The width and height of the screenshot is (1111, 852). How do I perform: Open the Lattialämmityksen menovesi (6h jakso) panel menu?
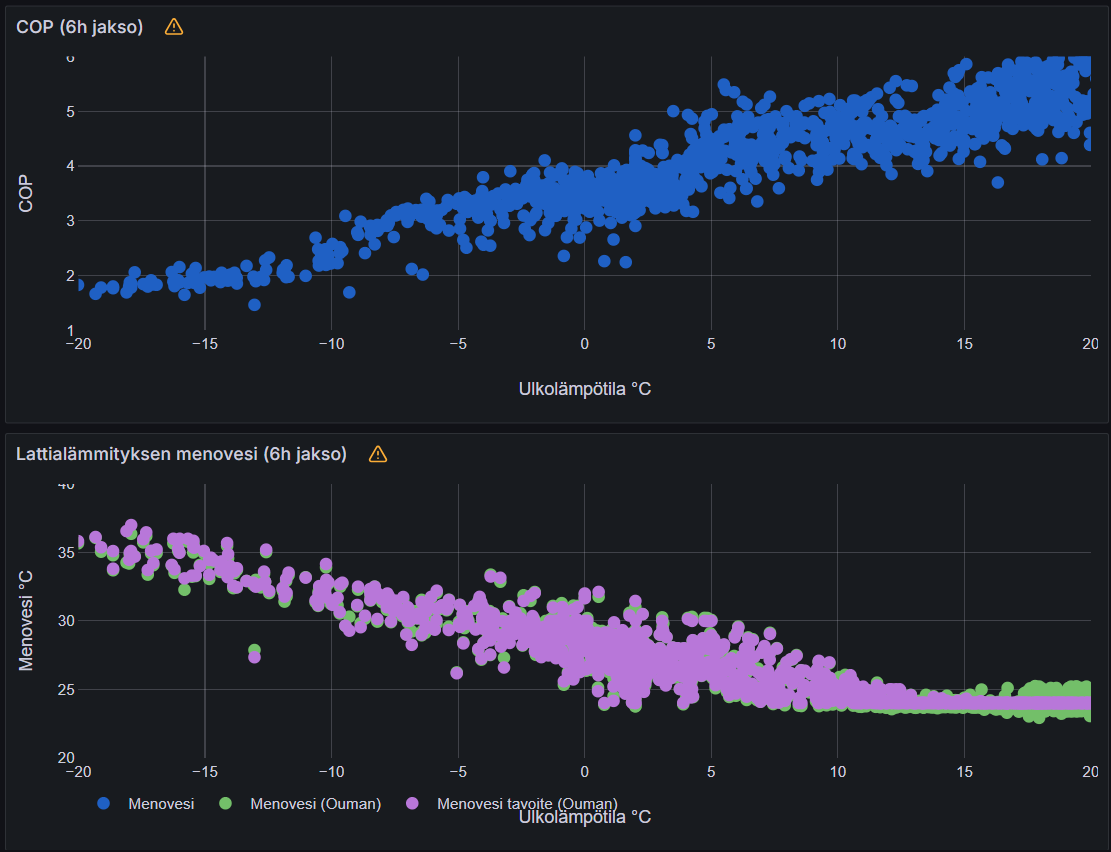point(181,454)
